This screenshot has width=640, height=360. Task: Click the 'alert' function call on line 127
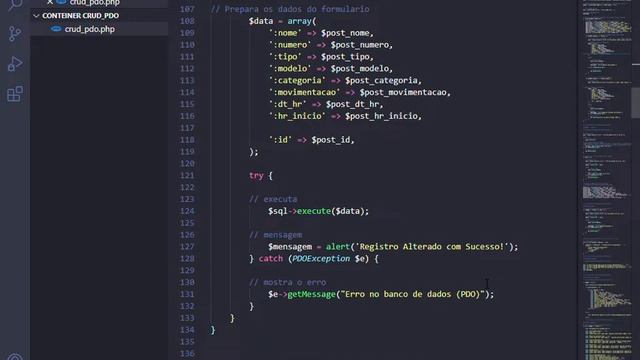pos(338,247)
